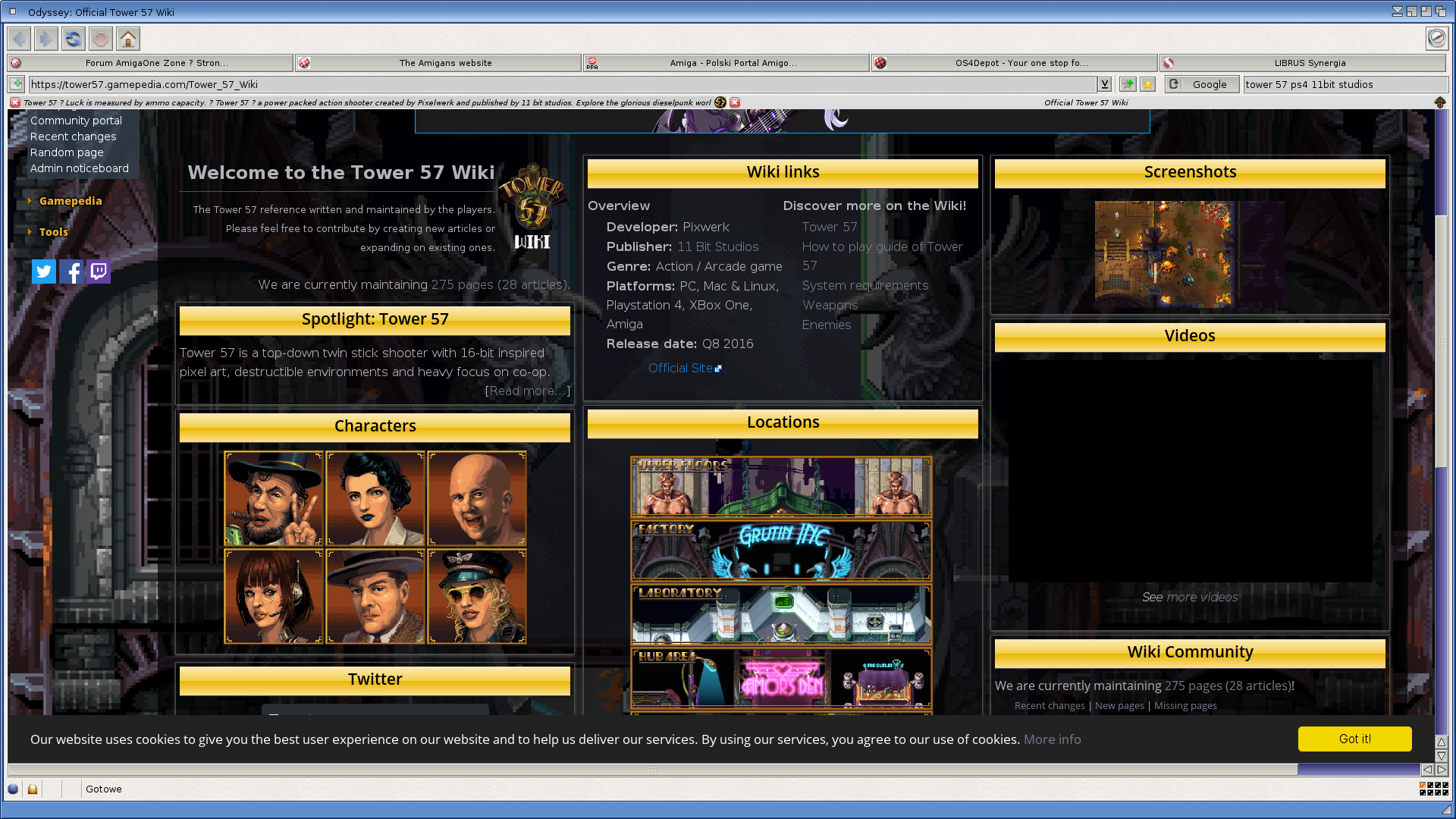Image resolution: width=1456 pixels, height=819 pixels.
Task: Click the URL address field
Action: coord(562,84)
